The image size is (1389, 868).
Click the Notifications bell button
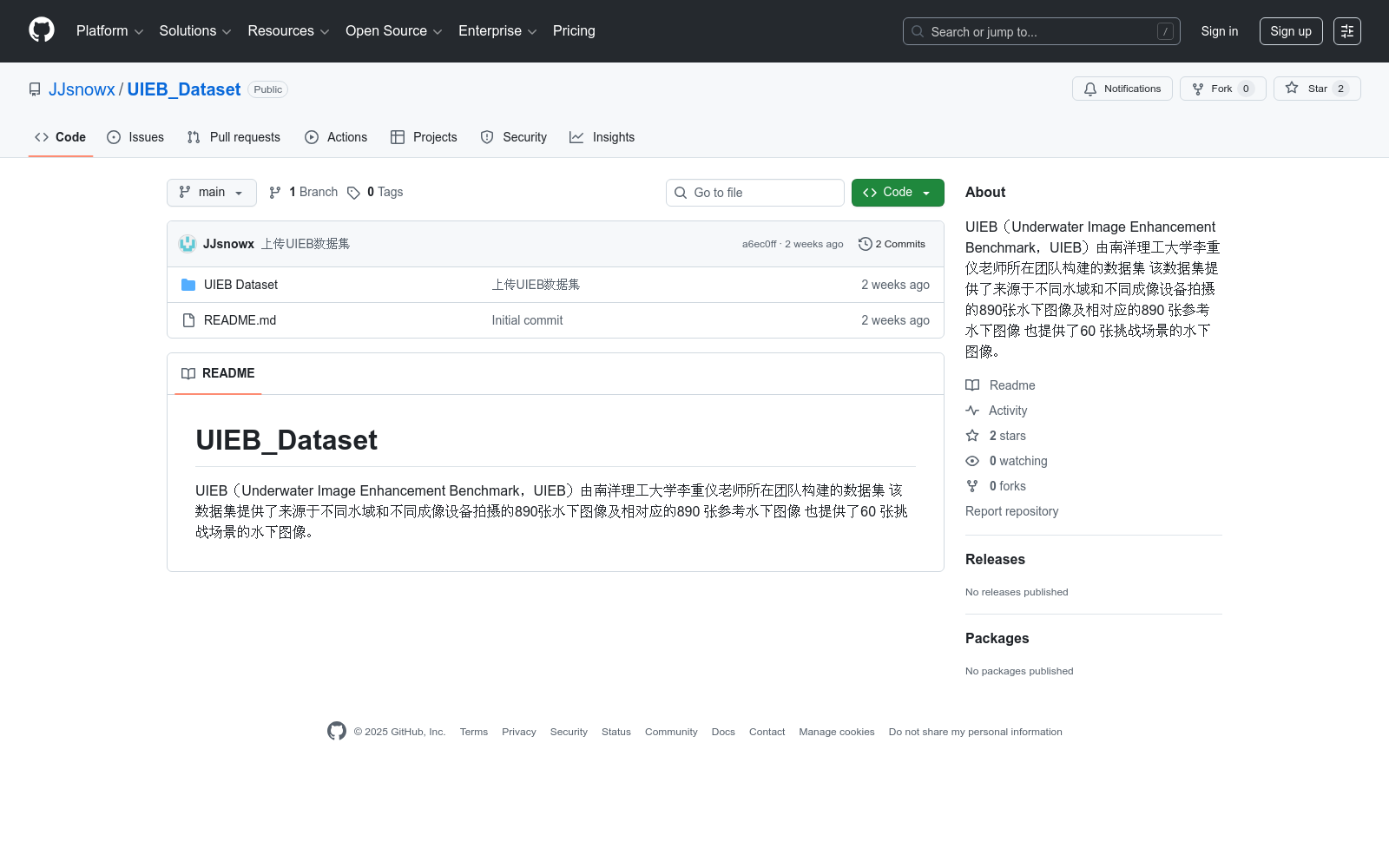1122,89
